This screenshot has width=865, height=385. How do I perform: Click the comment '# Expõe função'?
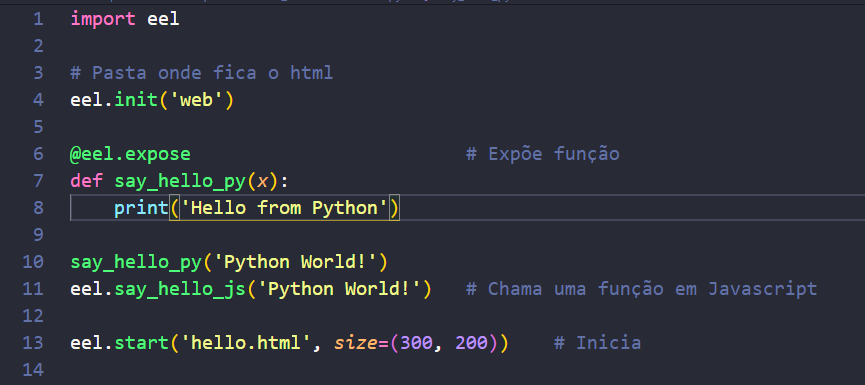543,154
